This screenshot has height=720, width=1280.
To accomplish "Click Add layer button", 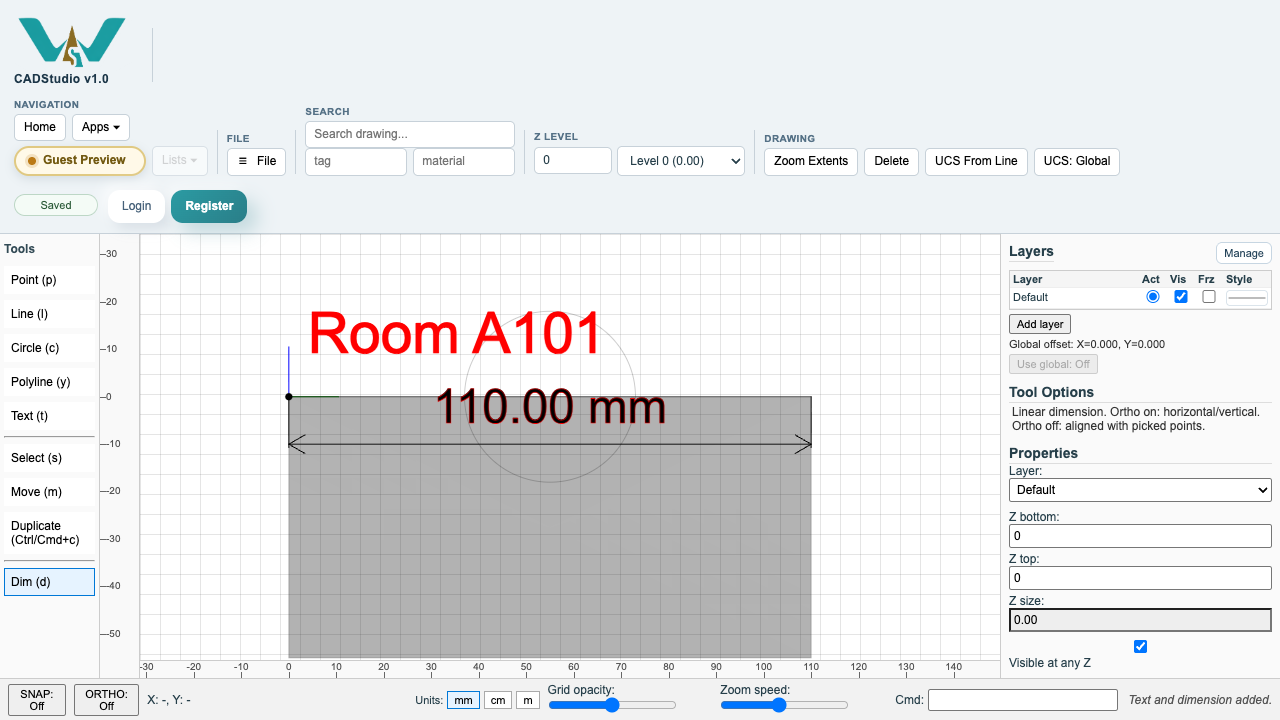I will (x=1040, y=324).
